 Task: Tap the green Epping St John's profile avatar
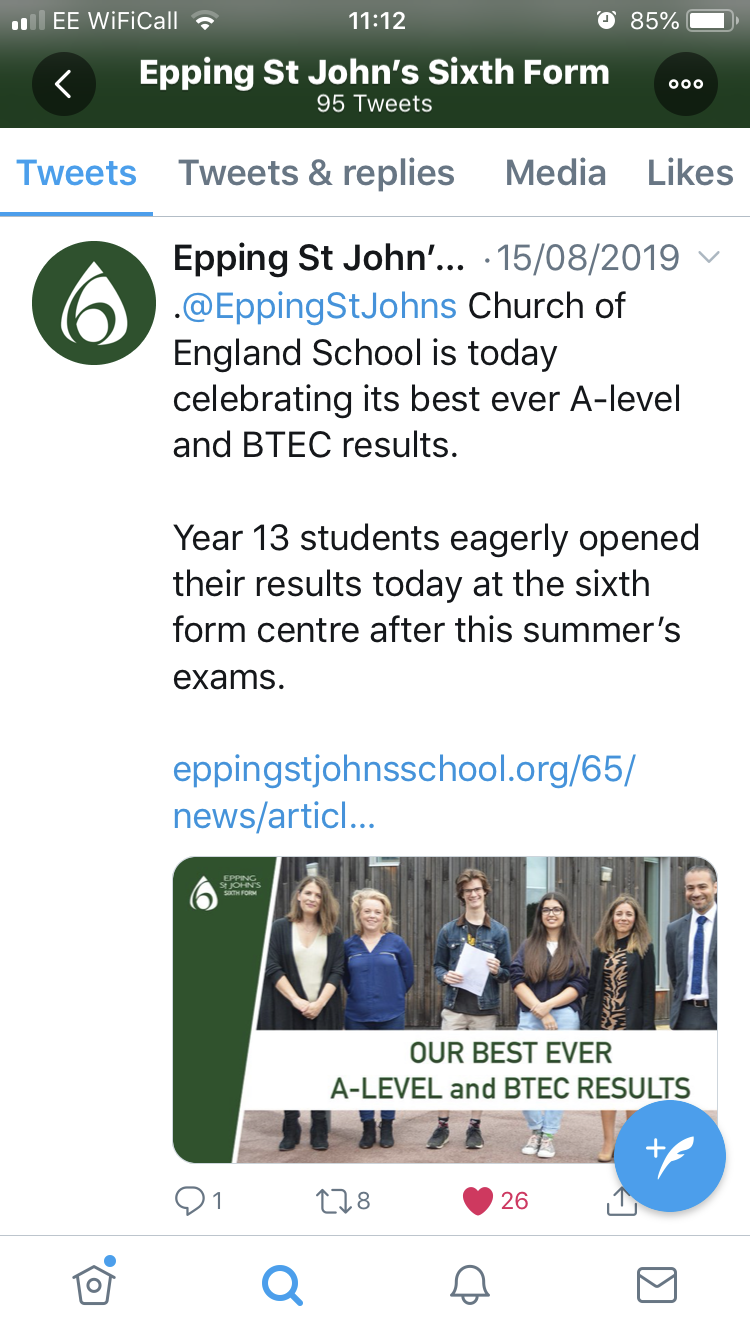[94, 304]
